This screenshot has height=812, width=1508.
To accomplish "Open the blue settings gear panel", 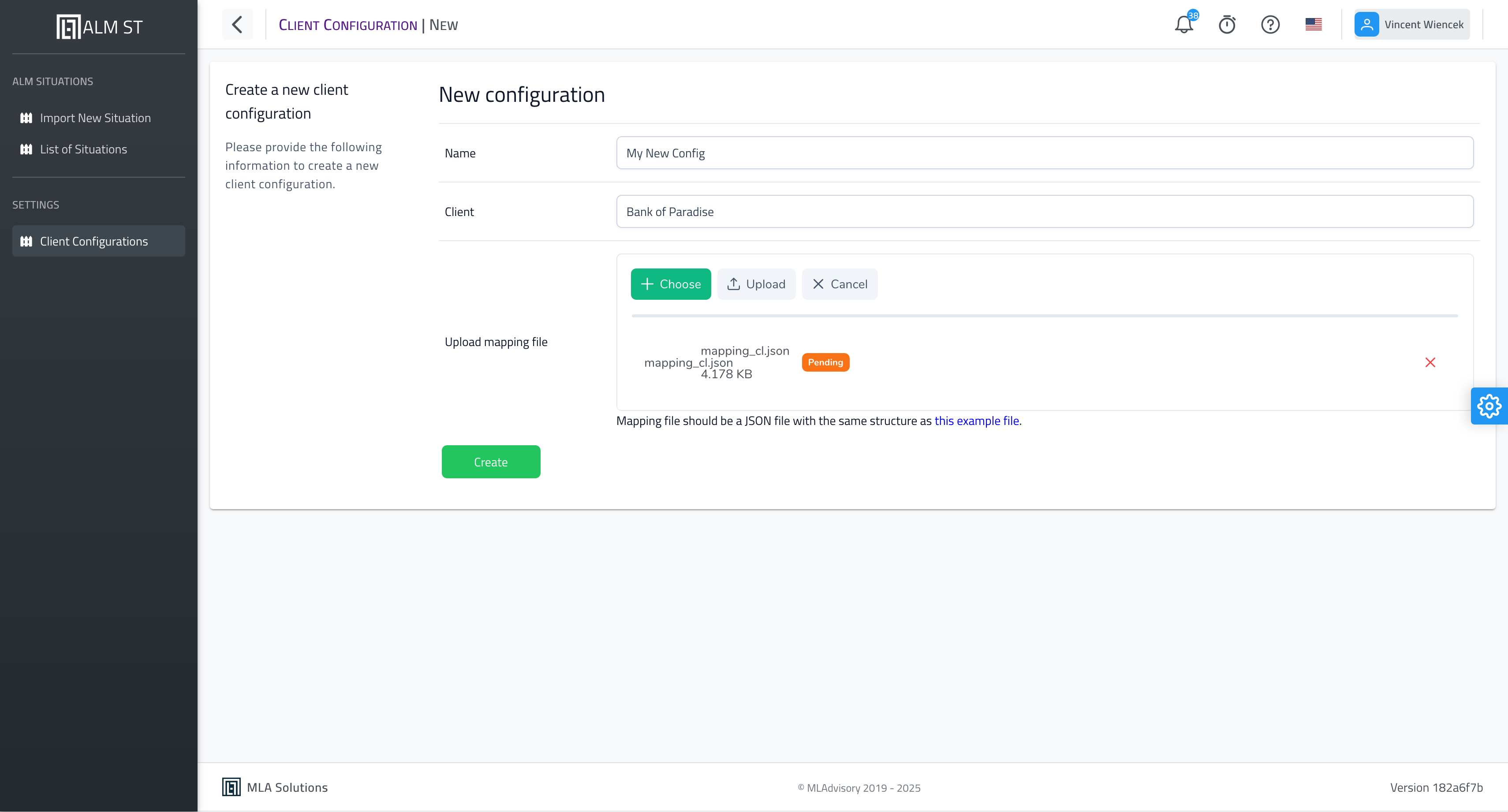I will 1489,406.
